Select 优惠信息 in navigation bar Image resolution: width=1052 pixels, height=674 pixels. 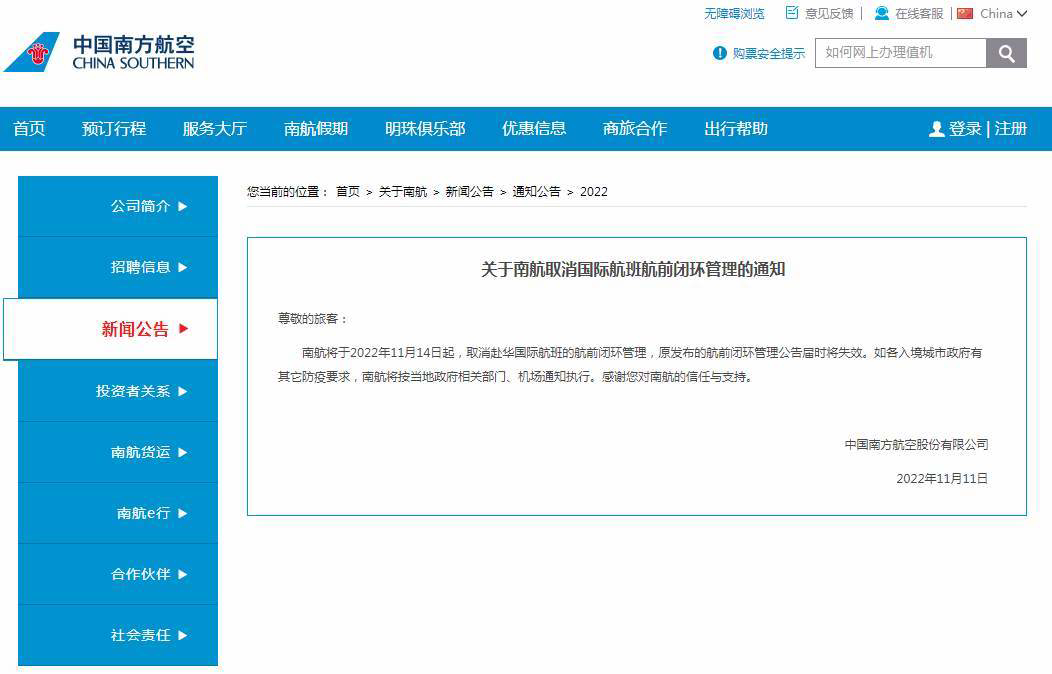click(534, 129)
